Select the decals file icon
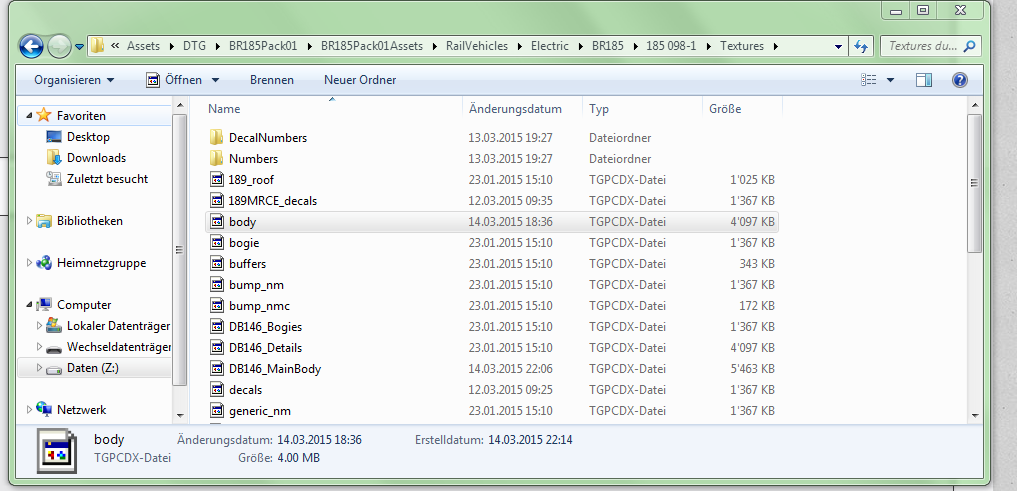The image size is (1017, 491). click(217, 390)
